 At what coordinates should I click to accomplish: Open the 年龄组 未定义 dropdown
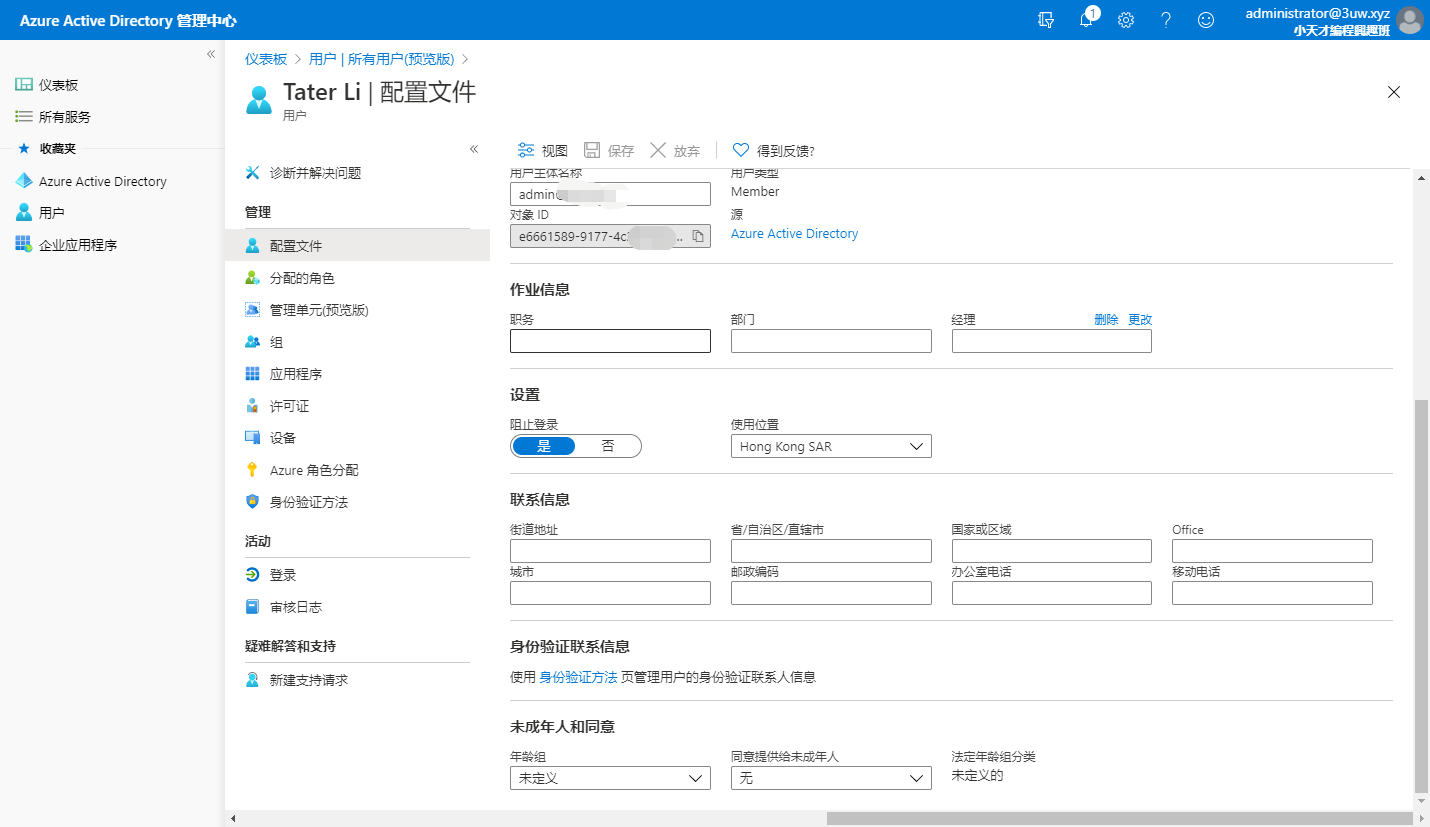coord(610,778)
